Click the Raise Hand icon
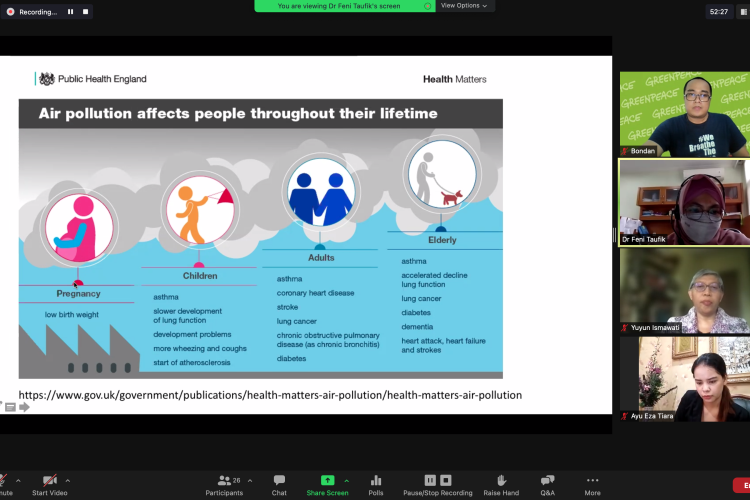 click(x=501, y=481)
